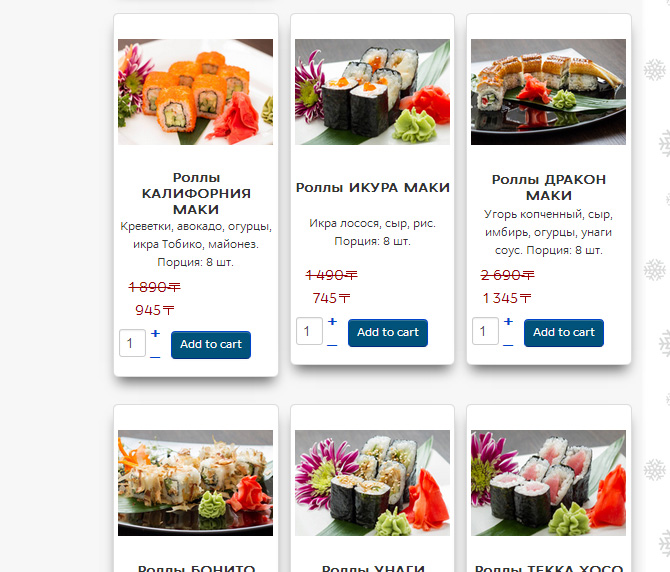The height and width of the screenshot is (572, 670).
Task: Click plus icon for Икура Маки
Action: (332, 322)
